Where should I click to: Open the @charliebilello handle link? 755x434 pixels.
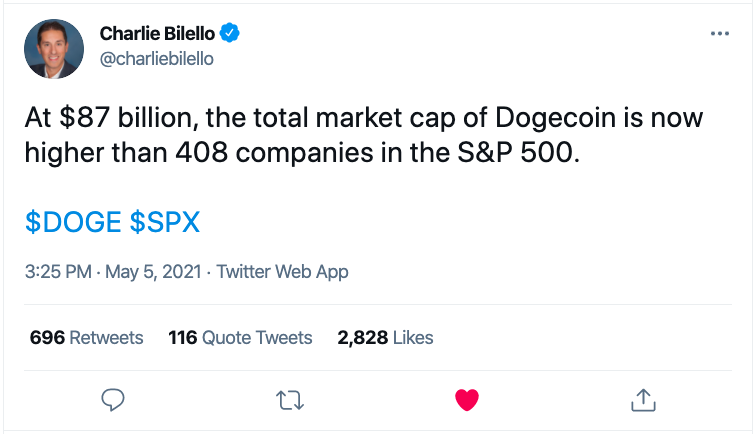click(156, 58)
